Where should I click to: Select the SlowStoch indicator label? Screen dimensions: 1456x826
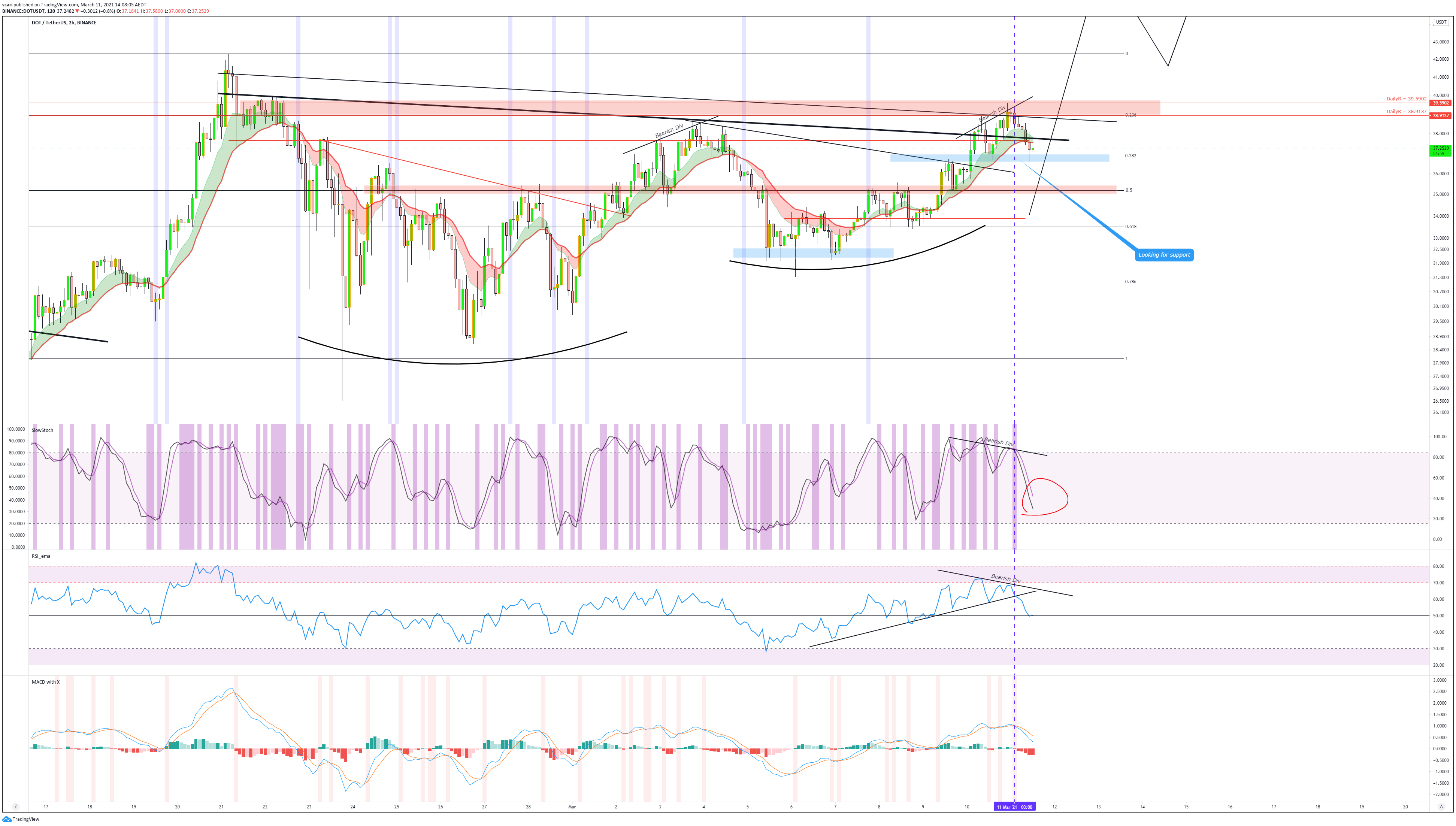pos(43,430)
